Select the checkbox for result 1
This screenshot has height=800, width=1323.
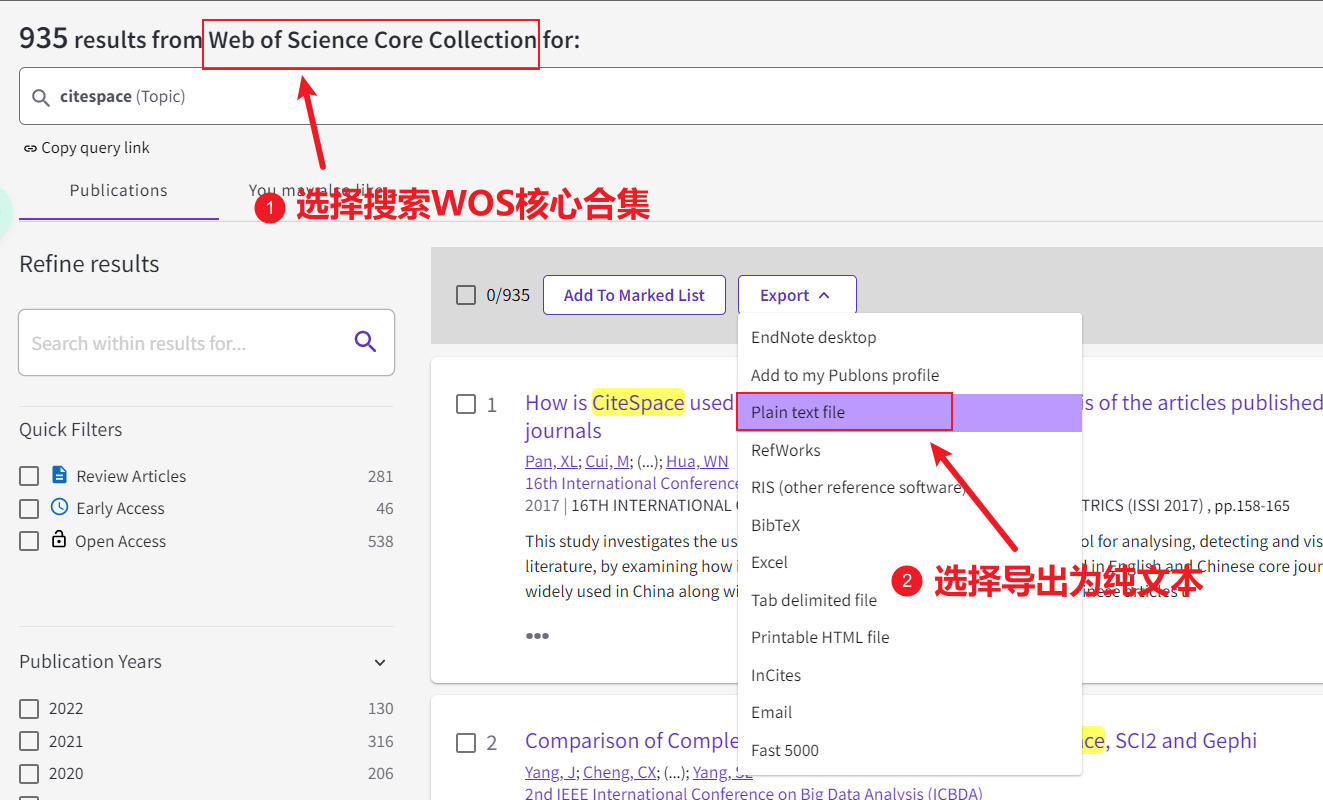[465, 404]
